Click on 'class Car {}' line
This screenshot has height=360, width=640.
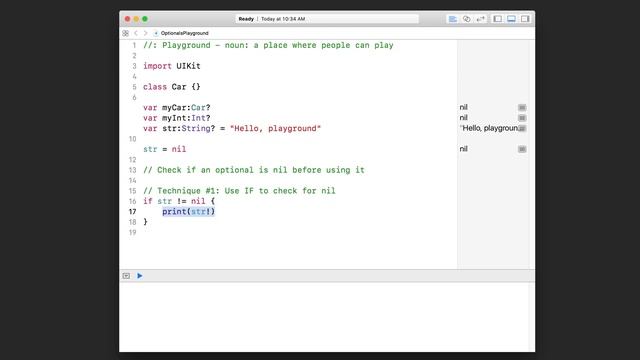171,87
